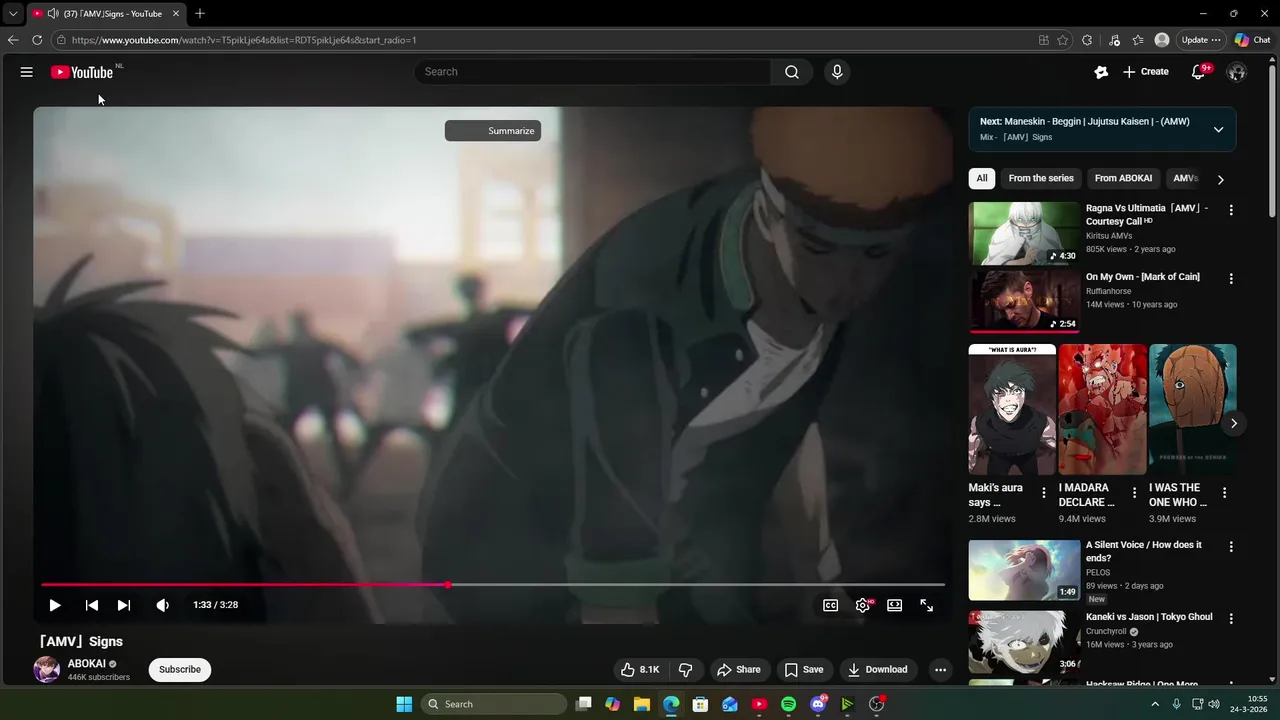Open options for Maki's aura short
The height and width of the screenshot is (720, 1280).
click(1044, 493)
